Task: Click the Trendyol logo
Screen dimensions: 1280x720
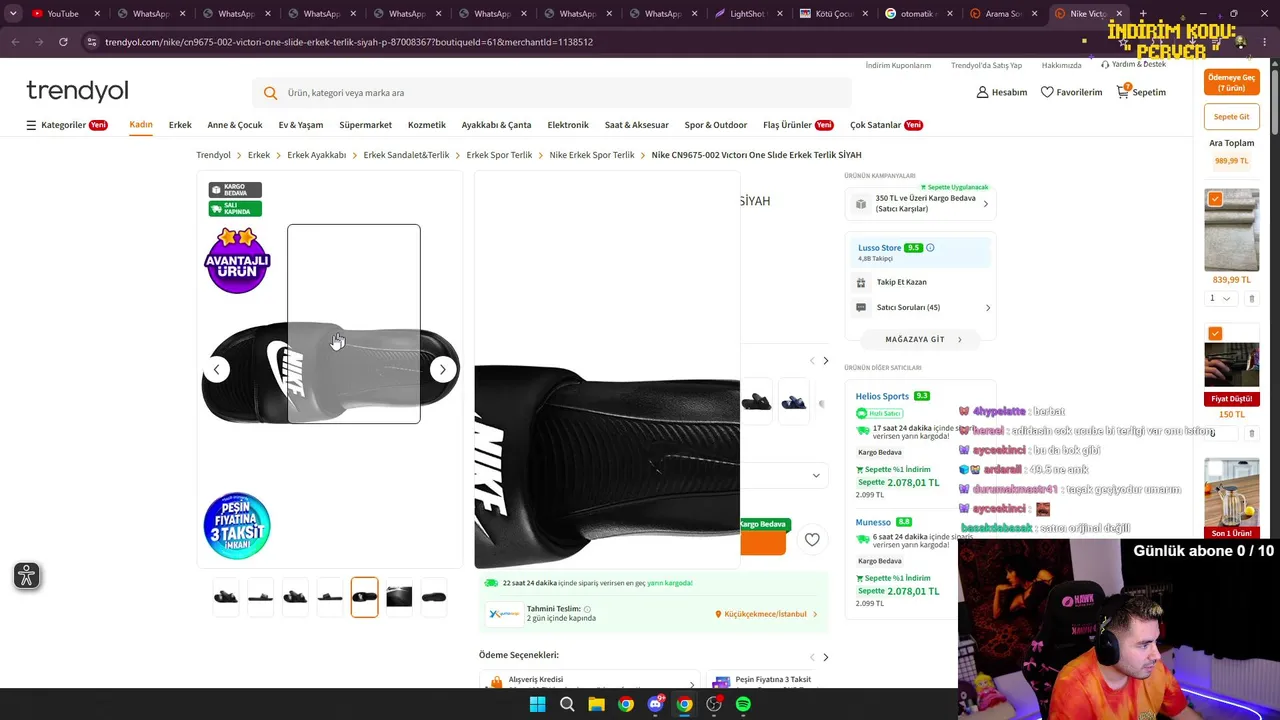Action: [x=77, y=91]
